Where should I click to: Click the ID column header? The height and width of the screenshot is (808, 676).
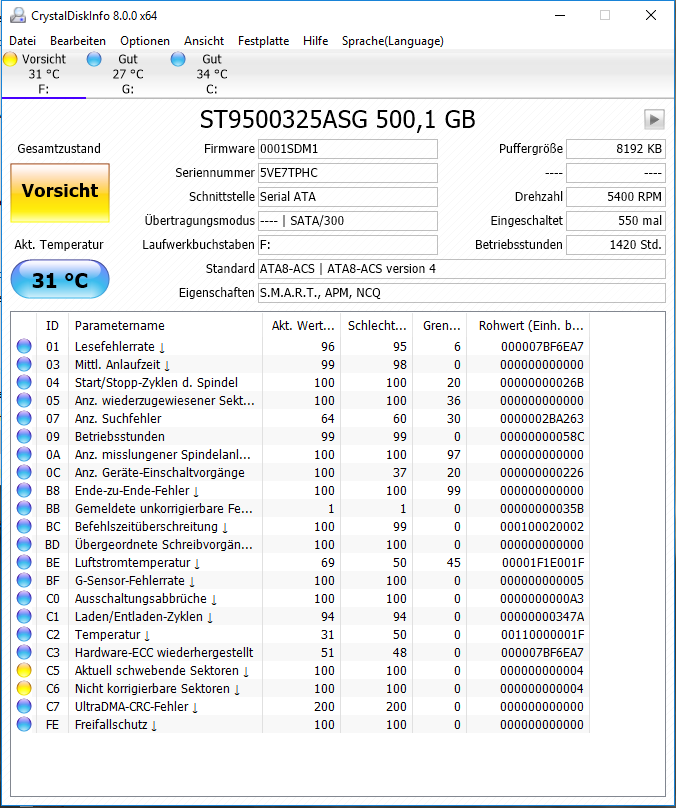[x=53, y=326]
